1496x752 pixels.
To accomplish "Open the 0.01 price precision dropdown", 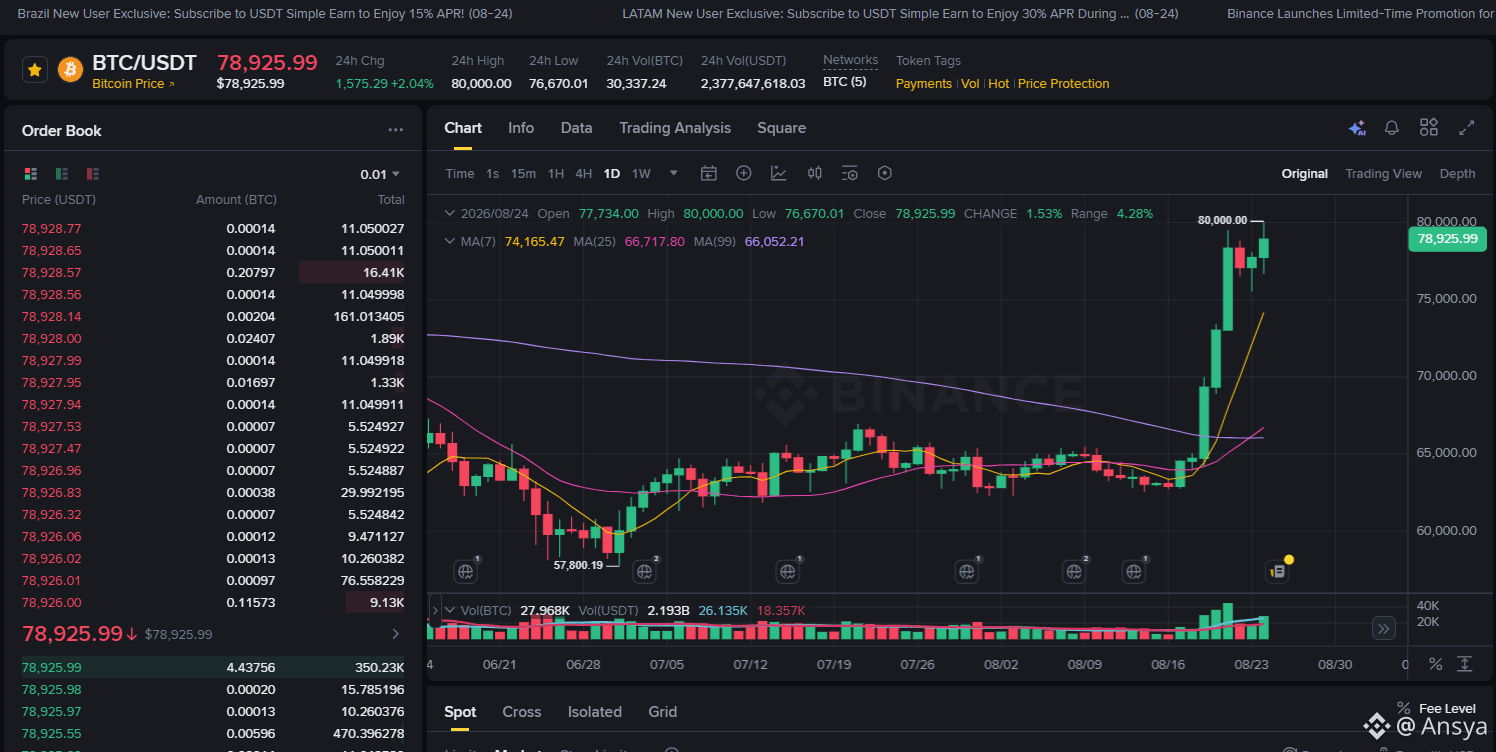I will 380,174.
